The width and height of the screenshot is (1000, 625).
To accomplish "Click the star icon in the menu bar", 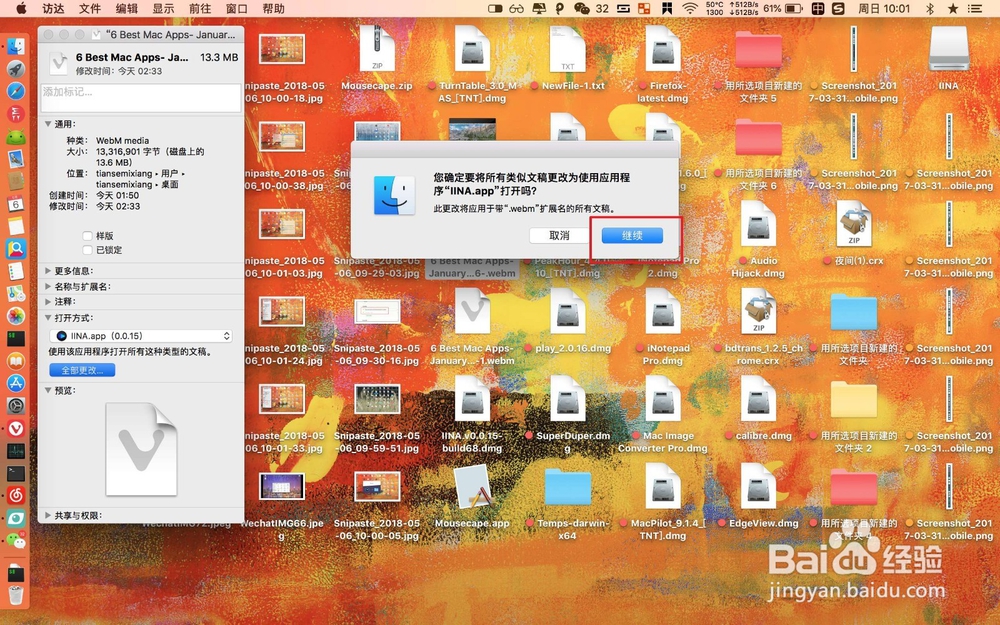I will coord(953,8).
